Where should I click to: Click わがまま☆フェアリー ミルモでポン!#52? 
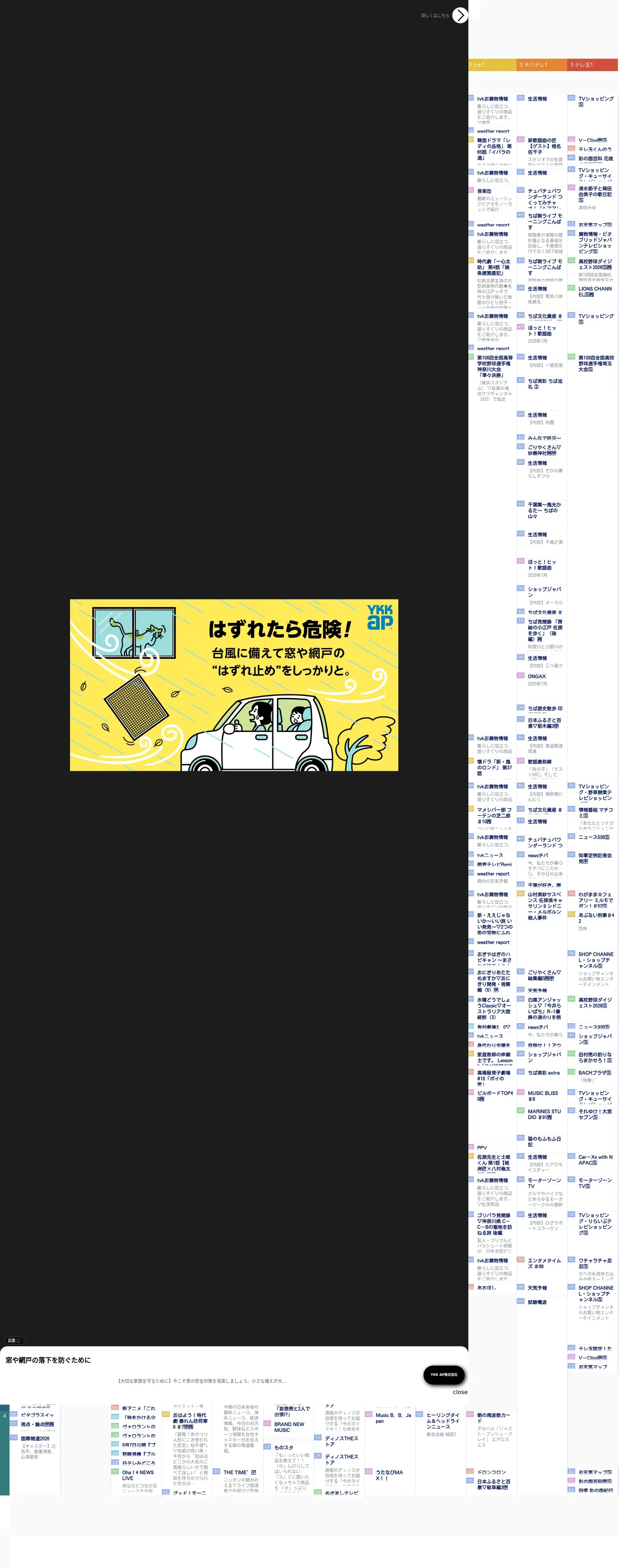pyautogui.click(x=596, y=900)
